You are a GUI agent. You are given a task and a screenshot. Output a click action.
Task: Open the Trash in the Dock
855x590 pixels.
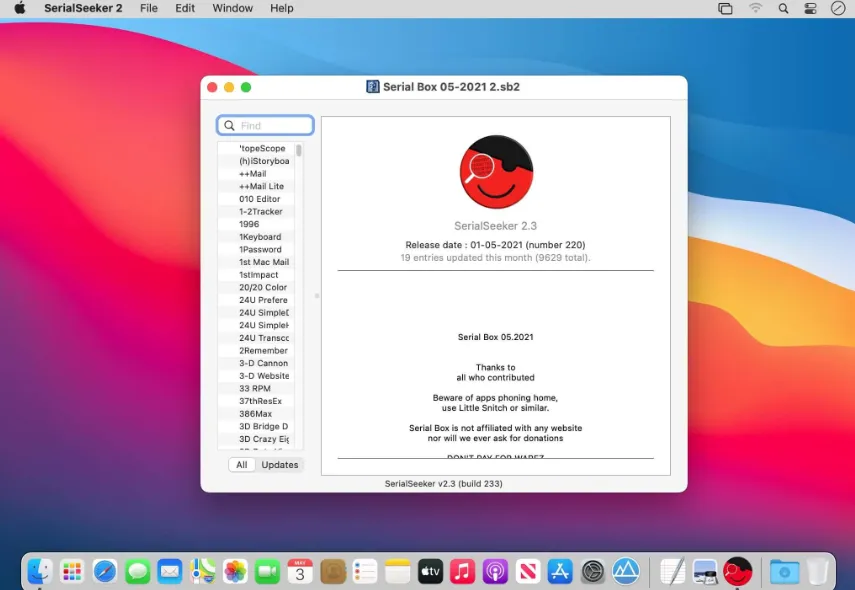tap(817, 571)
